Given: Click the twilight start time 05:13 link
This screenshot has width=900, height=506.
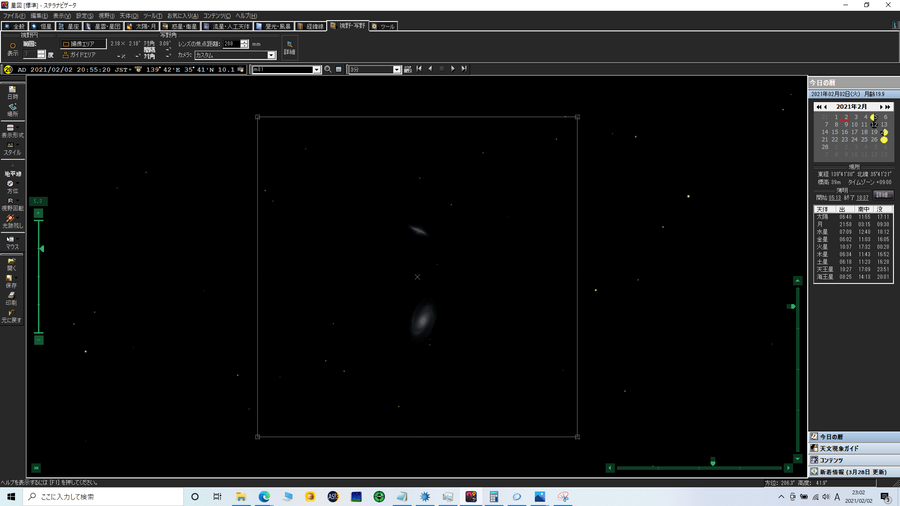Looking at the screenshot, I should pos(834,198).
